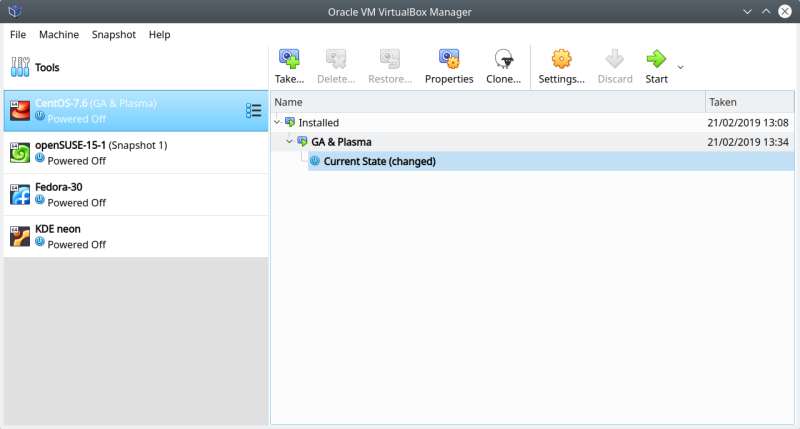Select the openSUSE-15-1 virtual machine
The image size is (800, 429).
(136, 153)
